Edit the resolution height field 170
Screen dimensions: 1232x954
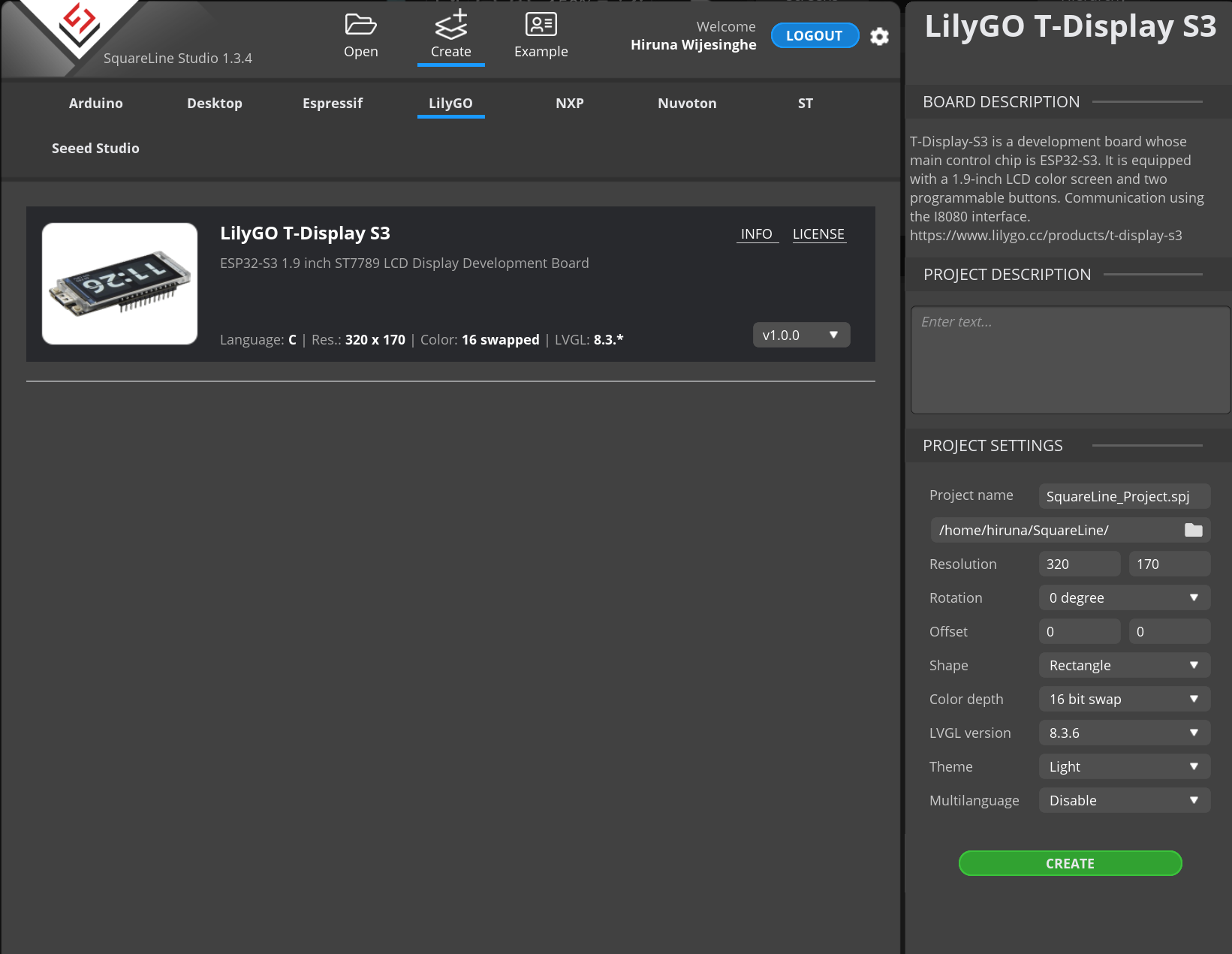point(1170,564)
